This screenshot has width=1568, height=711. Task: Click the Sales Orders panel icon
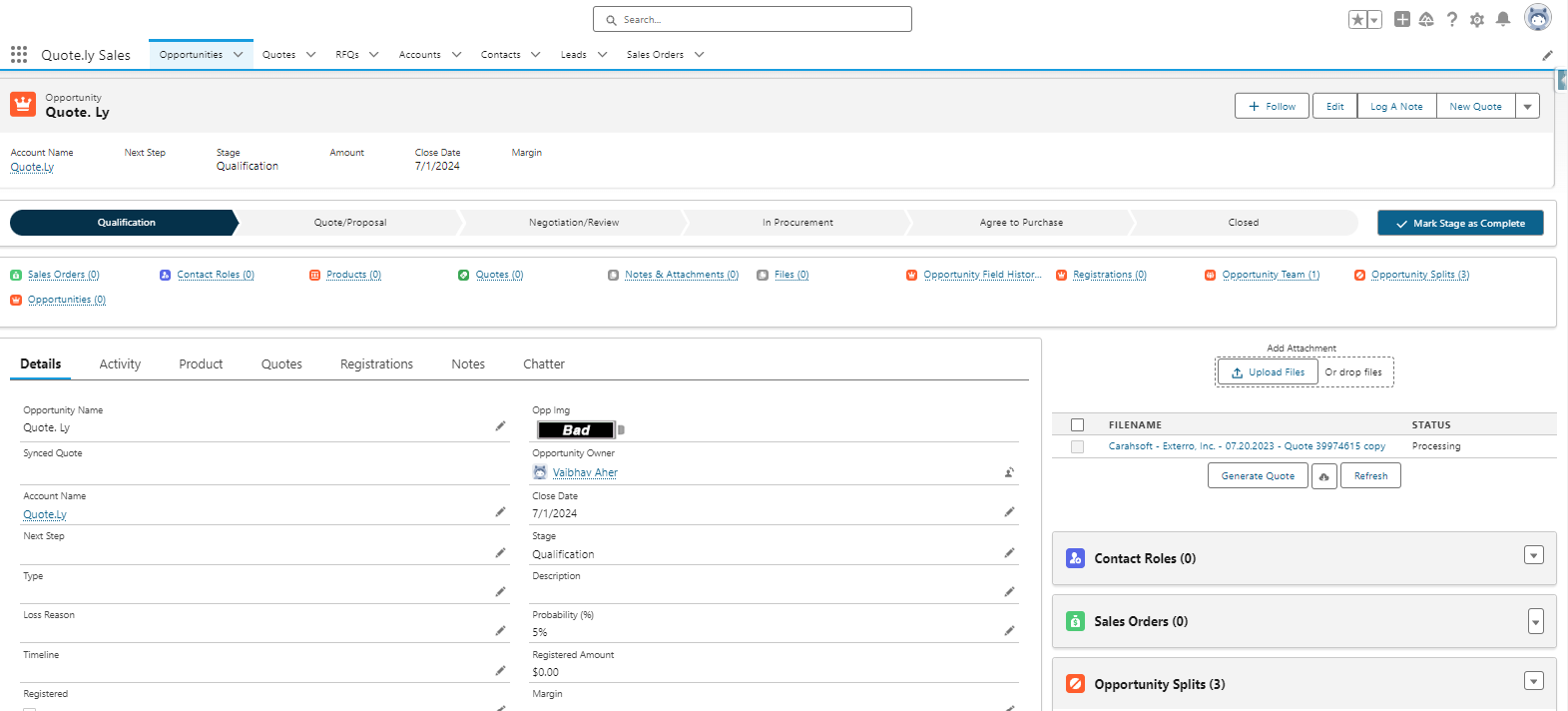pos(1075,621)
